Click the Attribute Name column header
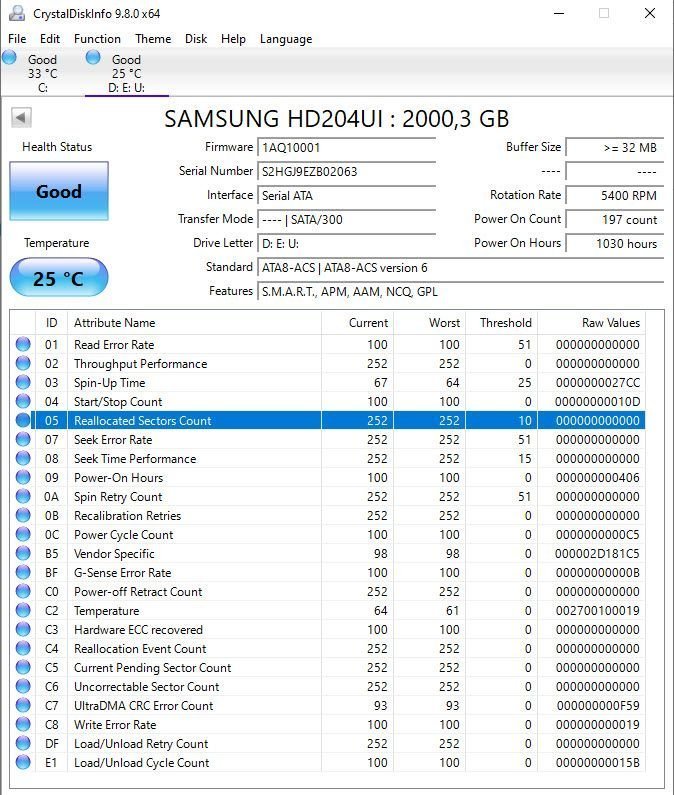 [194, 323]
